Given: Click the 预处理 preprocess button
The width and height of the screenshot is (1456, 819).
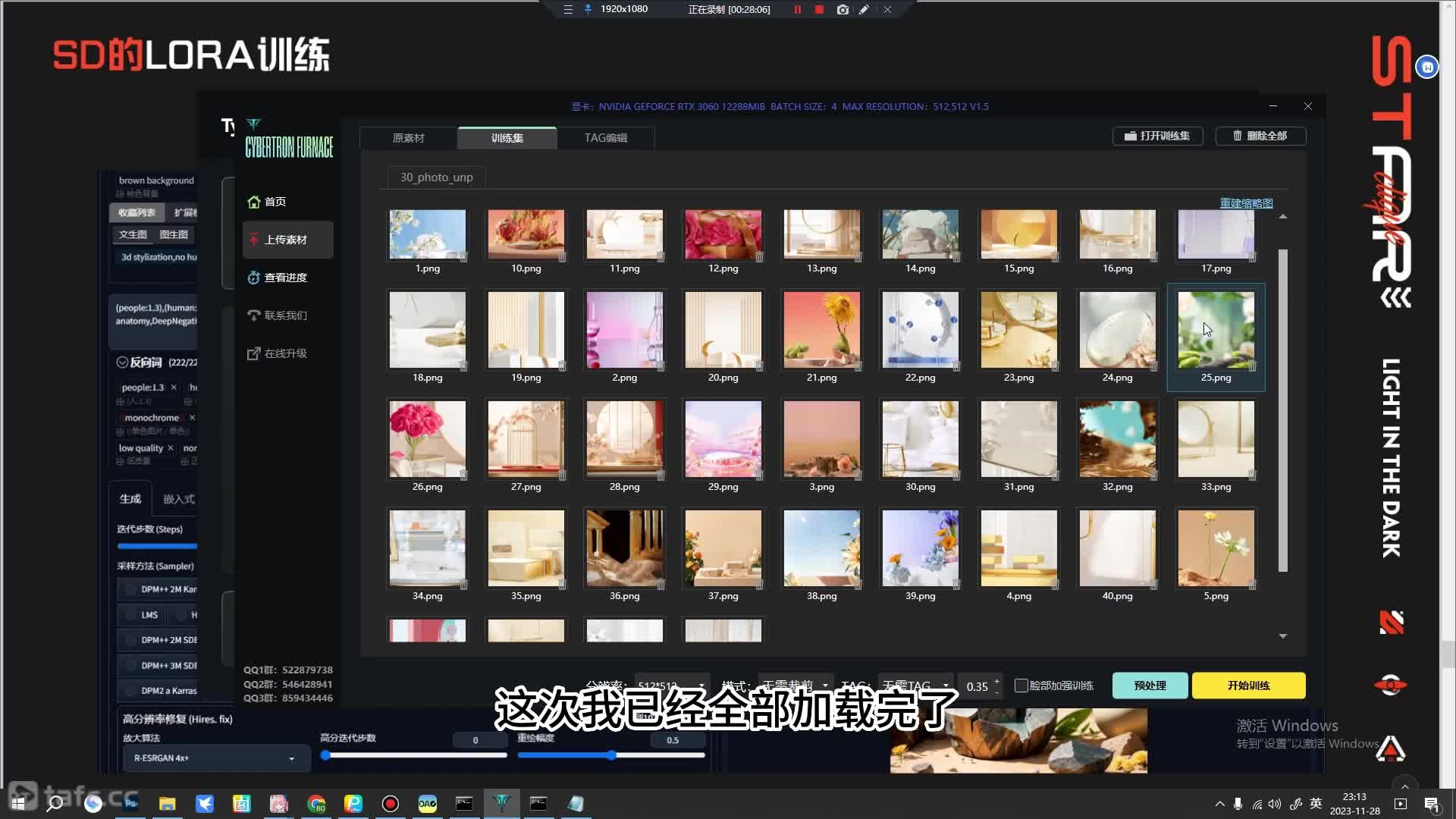Looking at the screenshot, I should click(1150, 686).
